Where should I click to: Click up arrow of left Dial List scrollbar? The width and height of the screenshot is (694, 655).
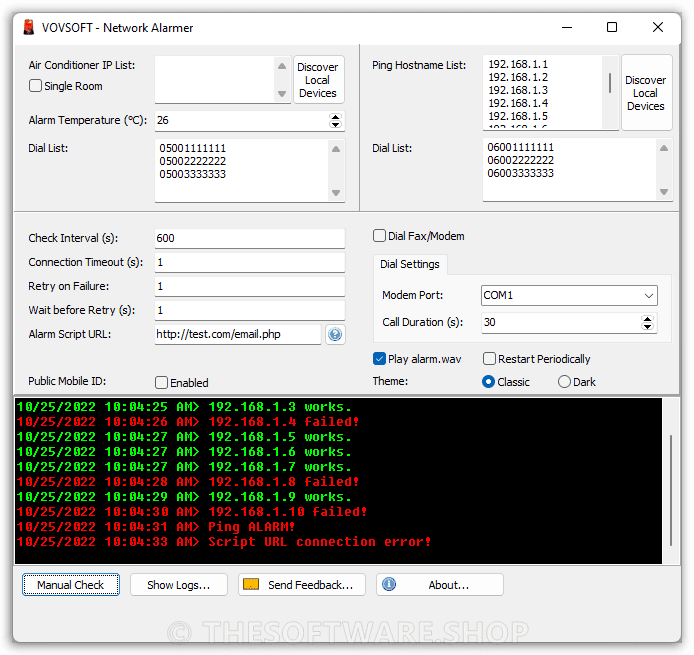click(x=336, y=149)
